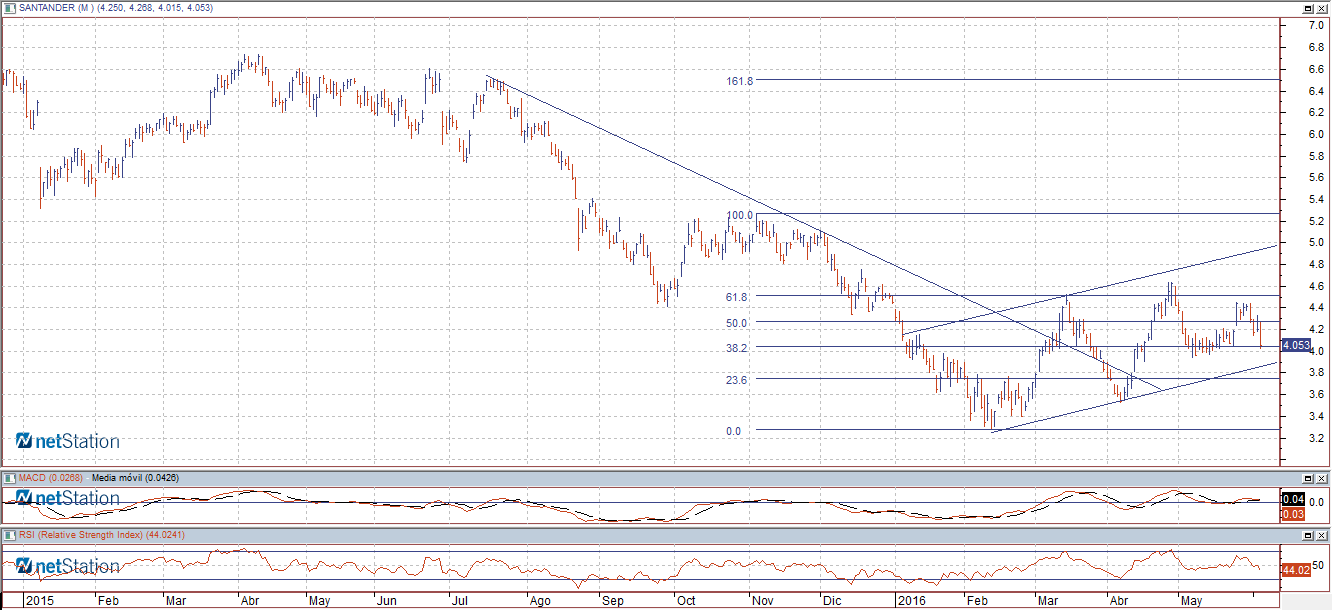1332x610 pixels.
Task: Click the 2016 year marker on time axis
Action: [911, 601]
